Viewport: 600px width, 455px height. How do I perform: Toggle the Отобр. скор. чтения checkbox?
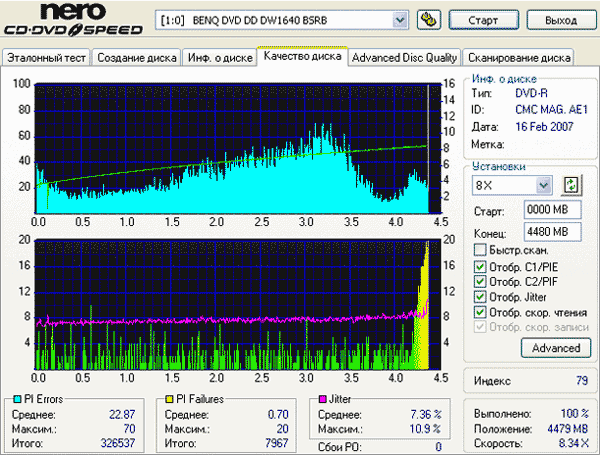pos(480,312)
